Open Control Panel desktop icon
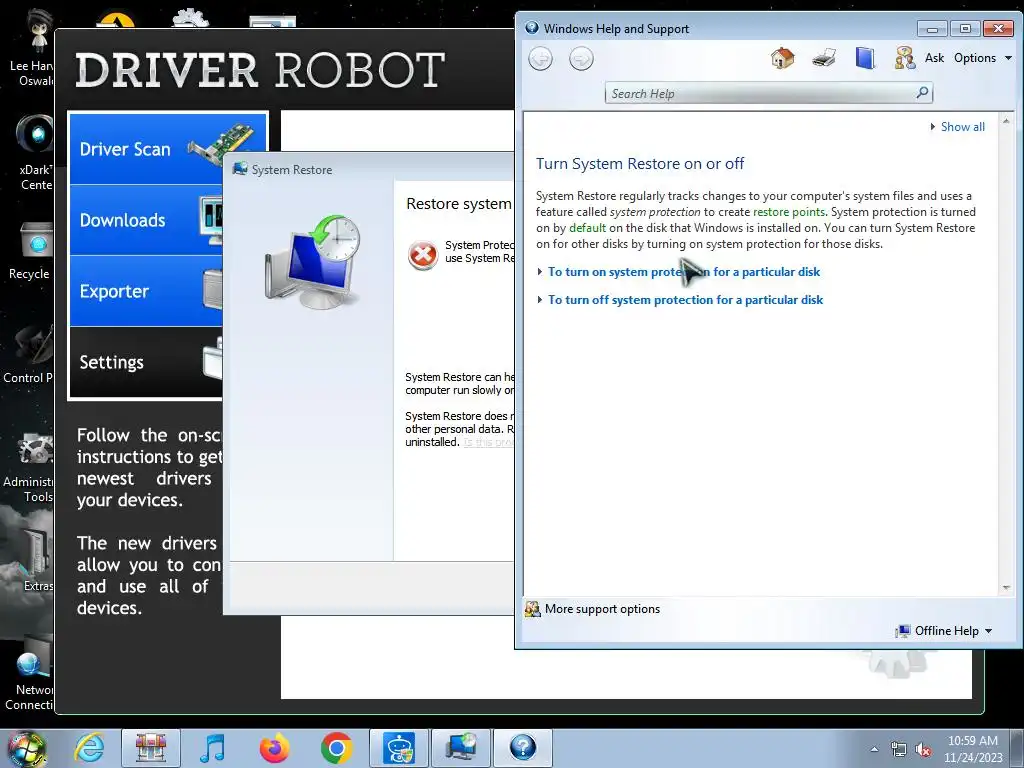This screenshot has height=768, width=1024. (29, 354)
